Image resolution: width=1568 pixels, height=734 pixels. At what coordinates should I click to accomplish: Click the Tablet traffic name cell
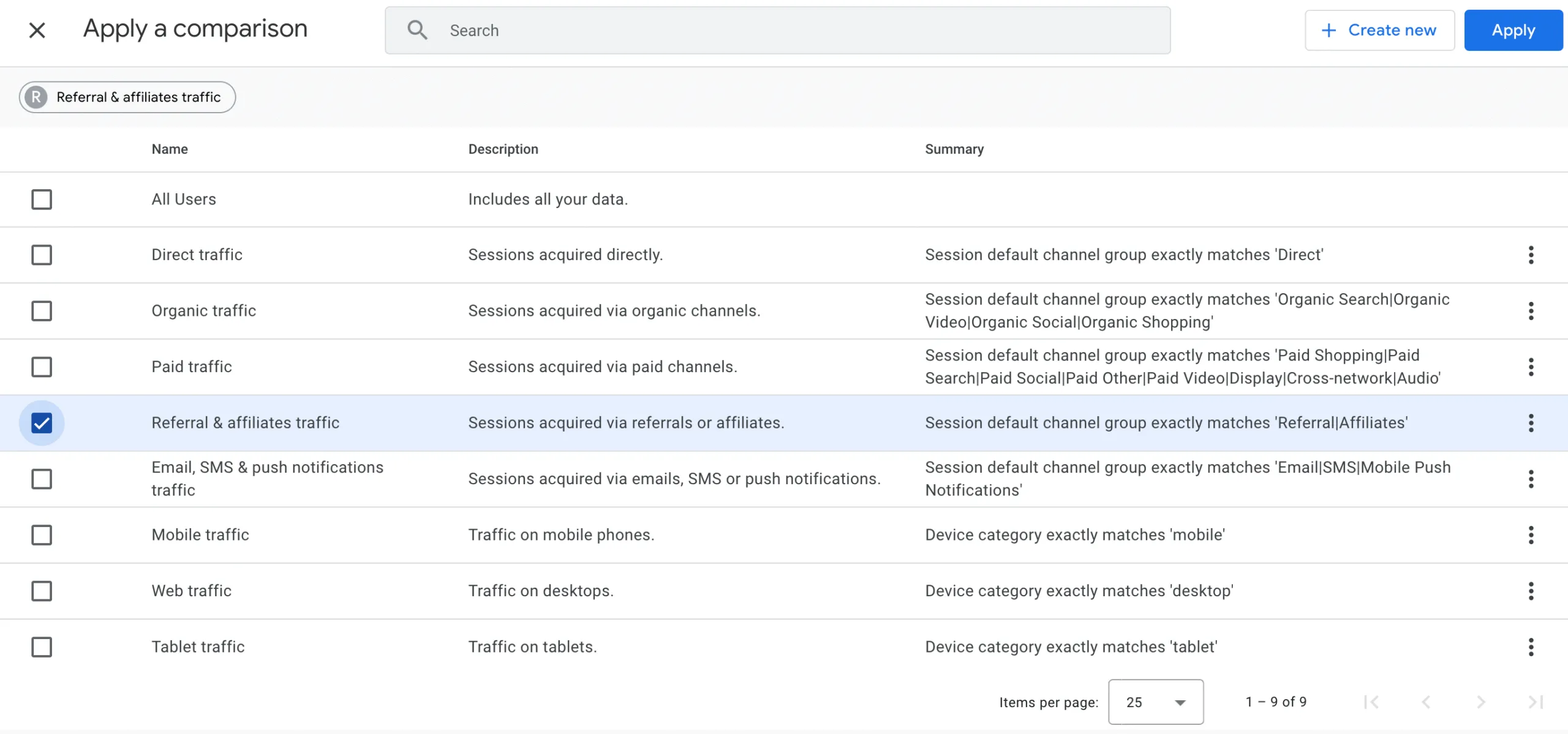(198, 647)
